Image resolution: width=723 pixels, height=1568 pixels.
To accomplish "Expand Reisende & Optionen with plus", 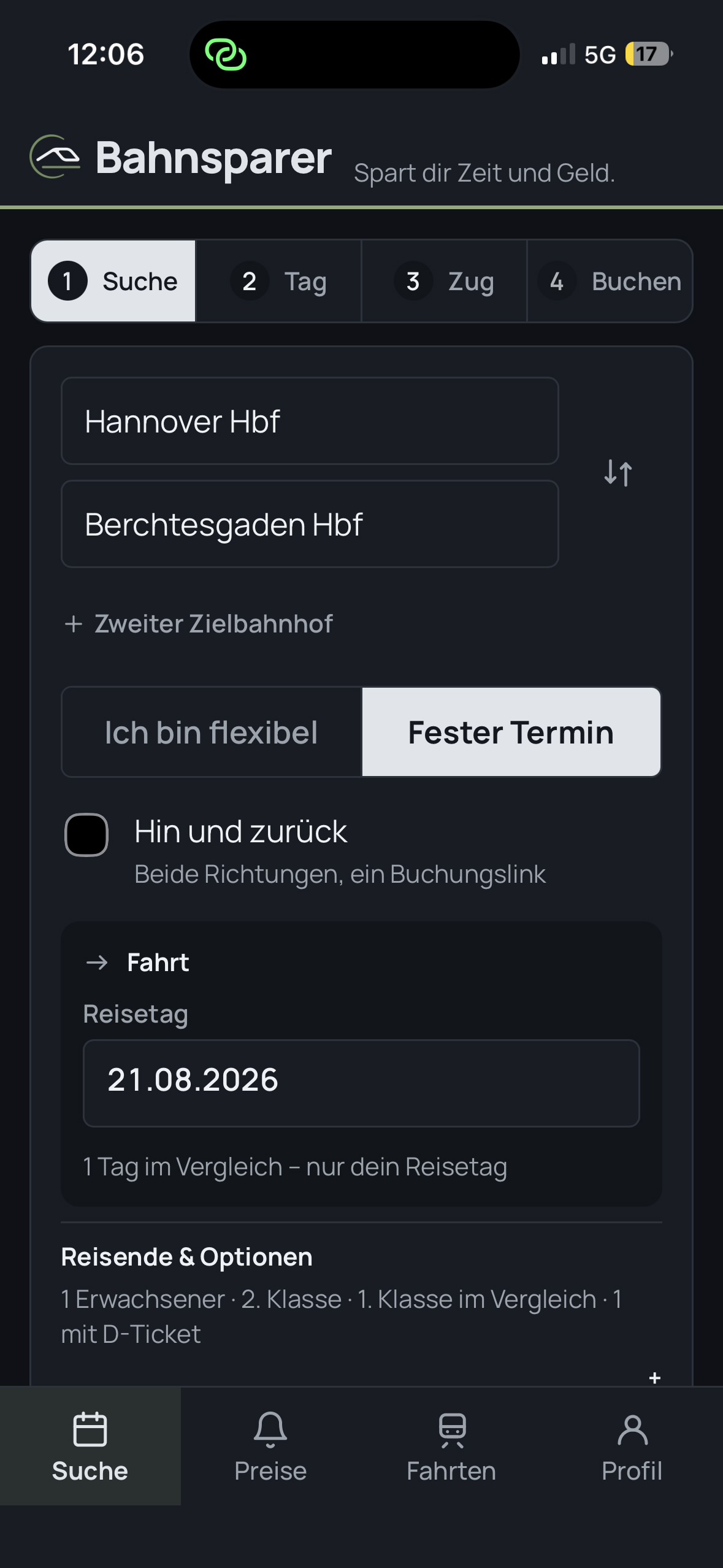I will [x=654, y=1378].
